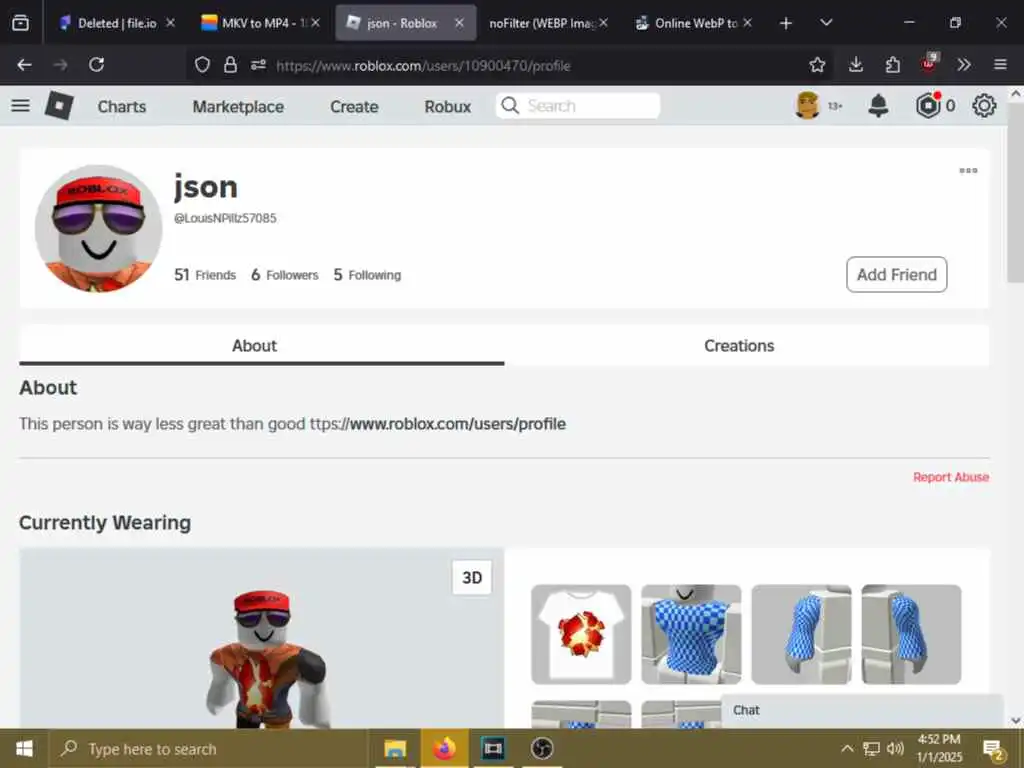Open the tracking protection shield icon

pos(202,65)
